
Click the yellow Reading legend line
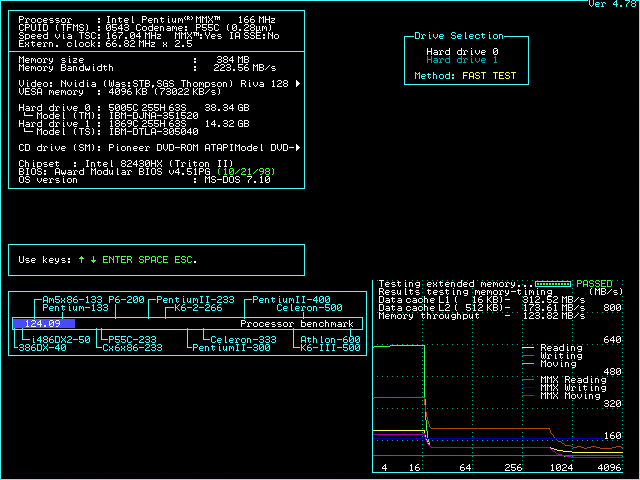[x=528, y=348]
